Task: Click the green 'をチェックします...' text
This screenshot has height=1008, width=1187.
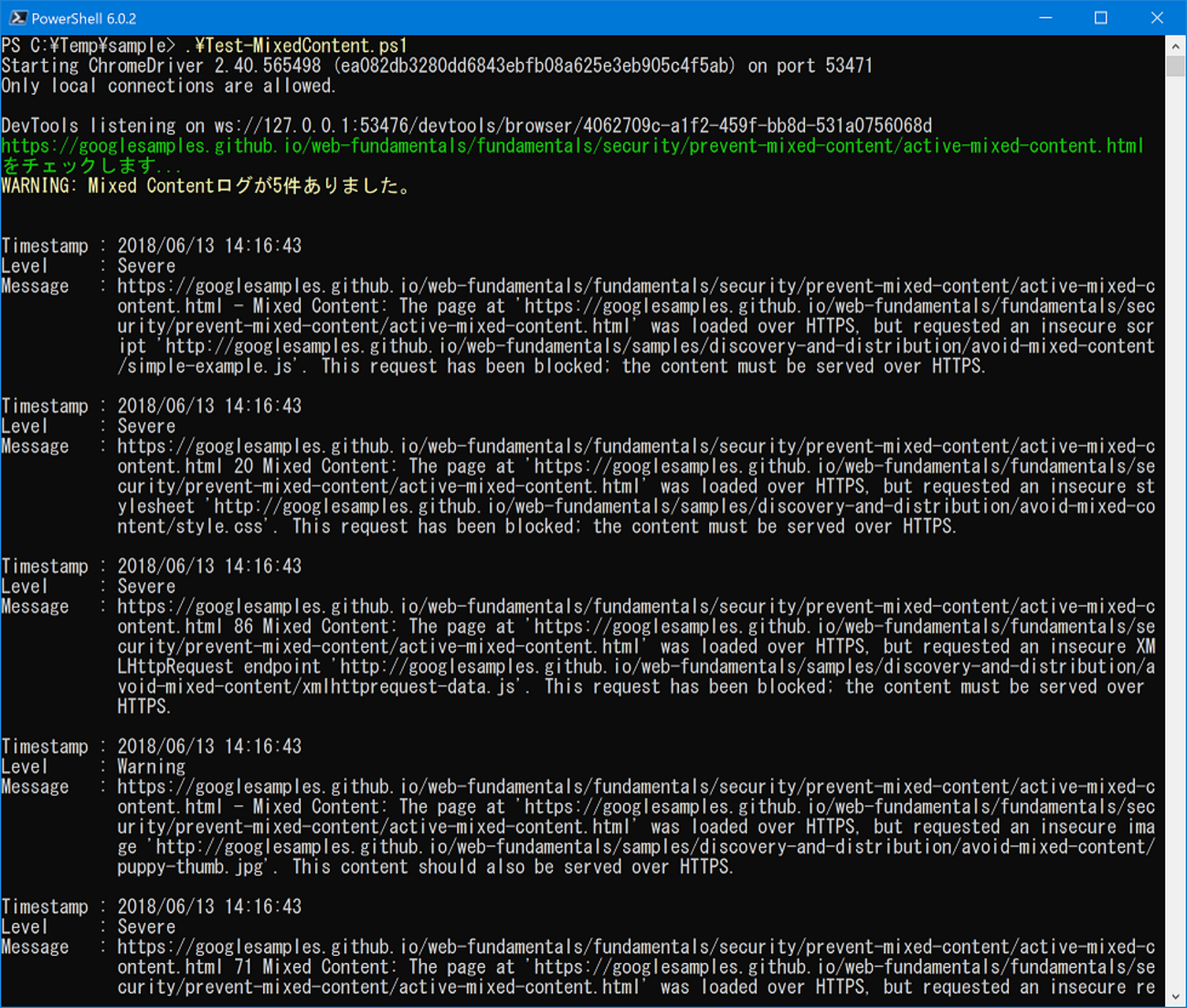Action: (91, 166)
